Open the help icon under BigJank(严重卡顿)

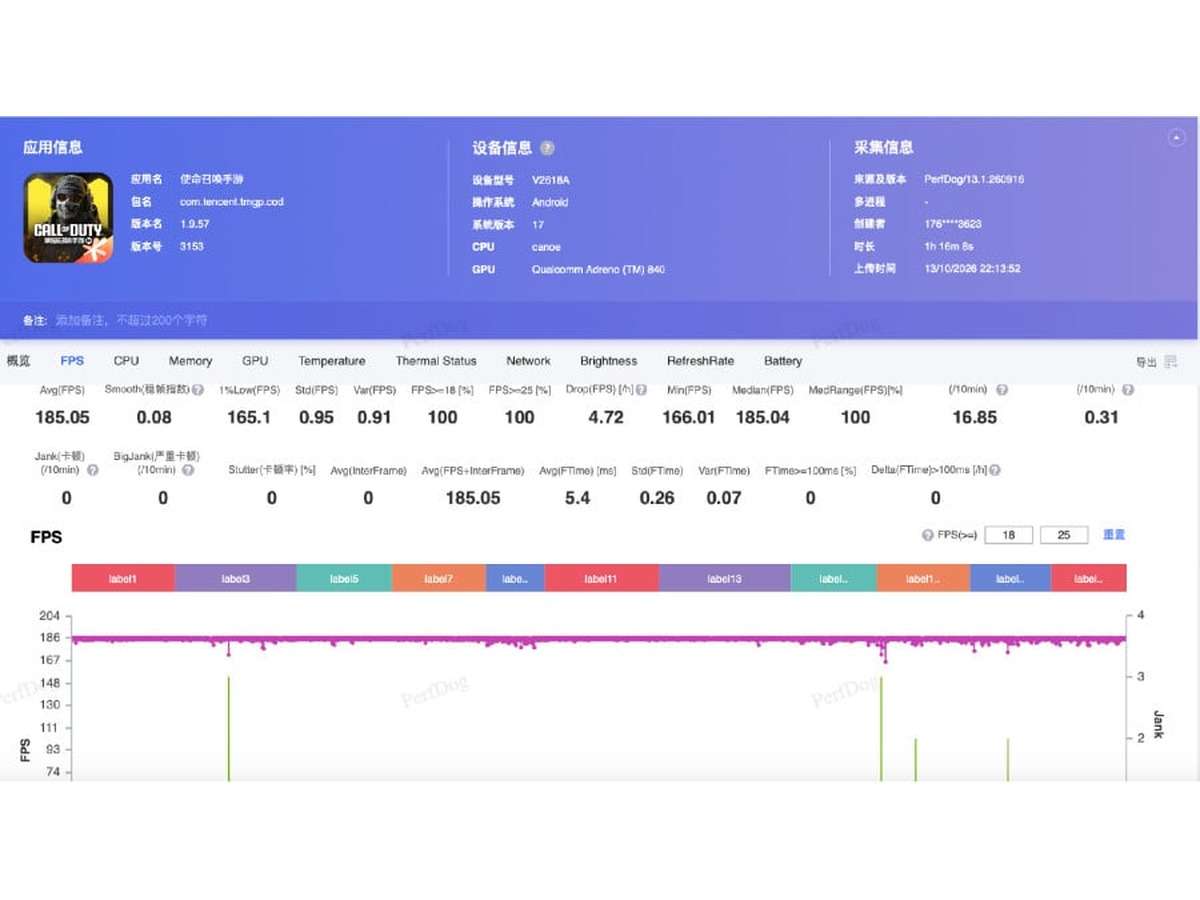[187, 470]
